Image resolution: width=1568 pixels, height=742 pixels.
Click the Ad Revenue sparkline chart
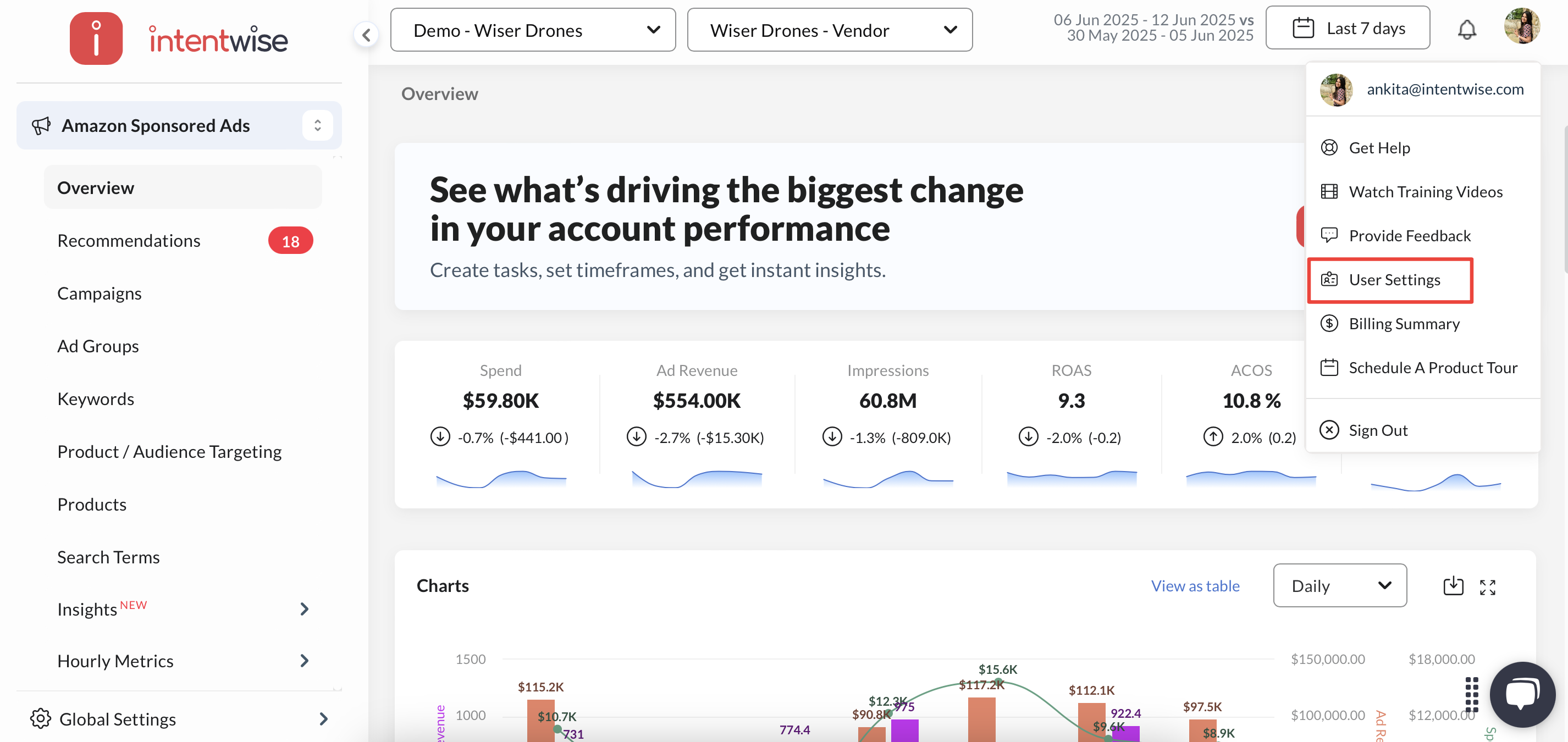point(697,478)
